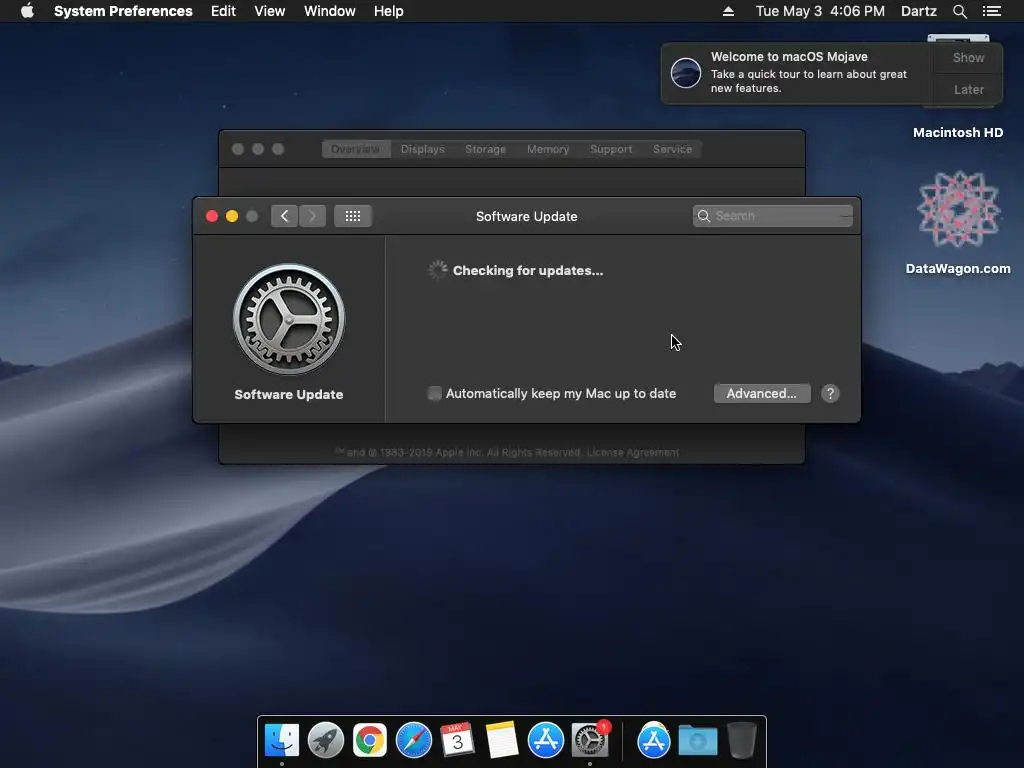
Task: Open the help question mark button
Action: pyautogui.click(x=830, y=393)
